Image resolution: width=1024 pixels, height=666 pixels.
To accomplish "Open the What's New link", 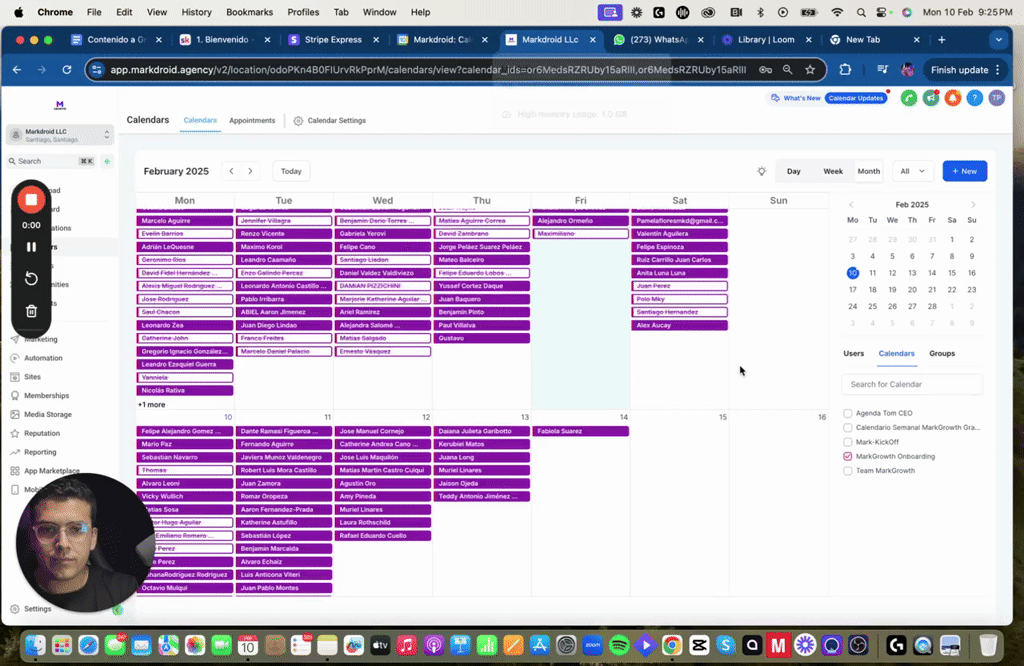I will pos(795,98).
